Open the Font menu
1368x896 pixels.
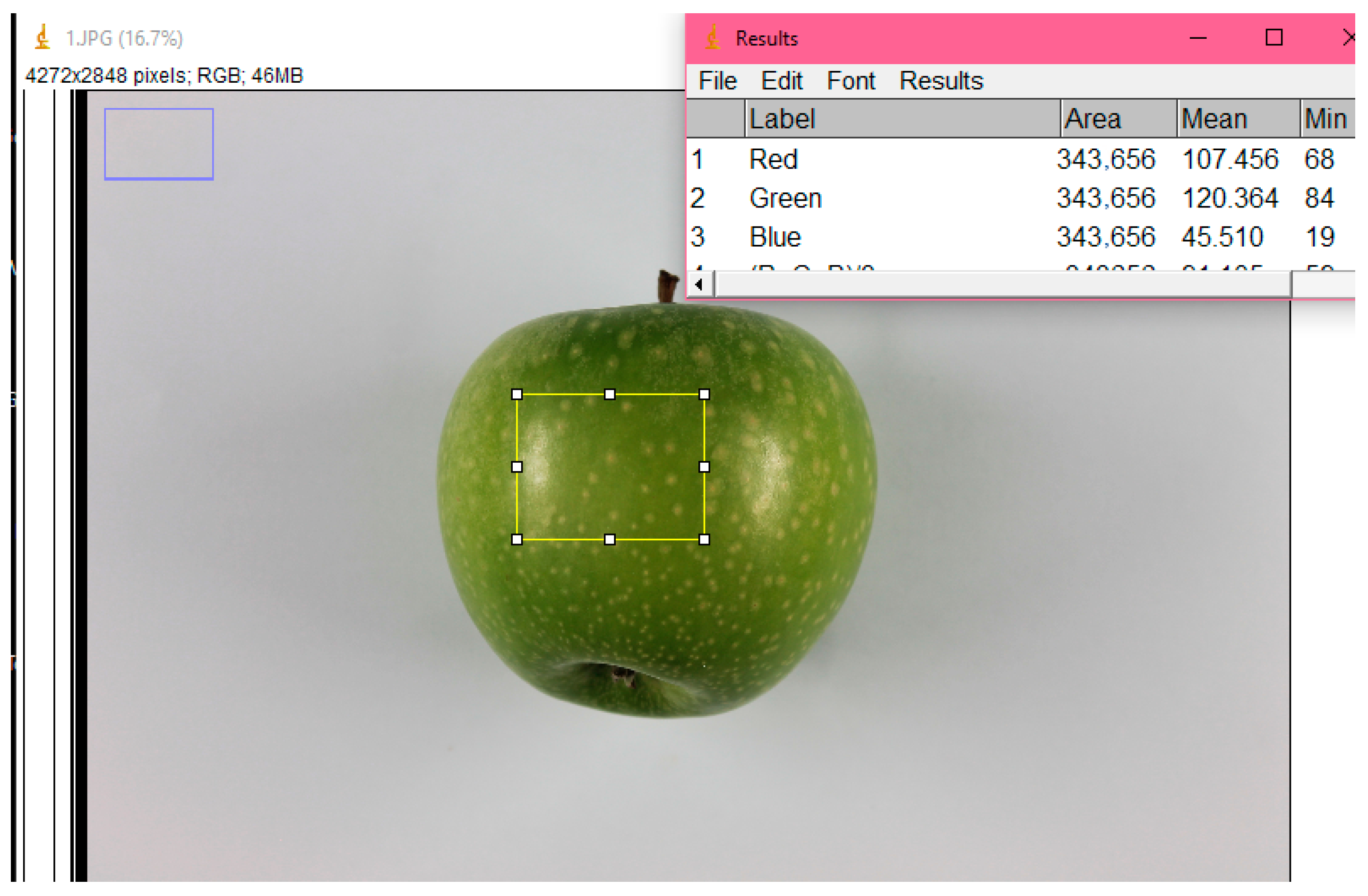click(850, 80)
